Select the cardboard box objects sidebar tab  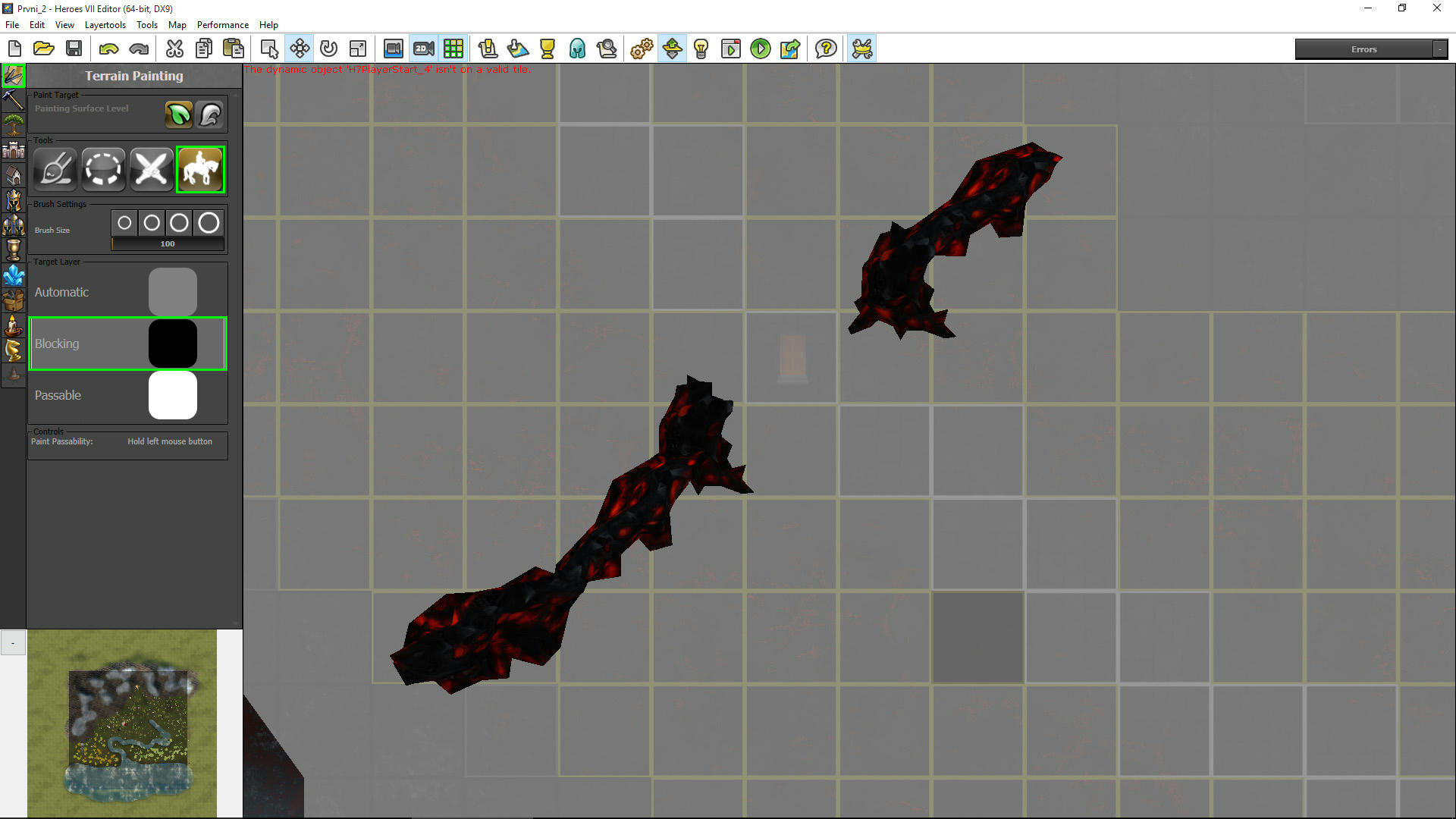pyautogui.click(x=14, y=300)
